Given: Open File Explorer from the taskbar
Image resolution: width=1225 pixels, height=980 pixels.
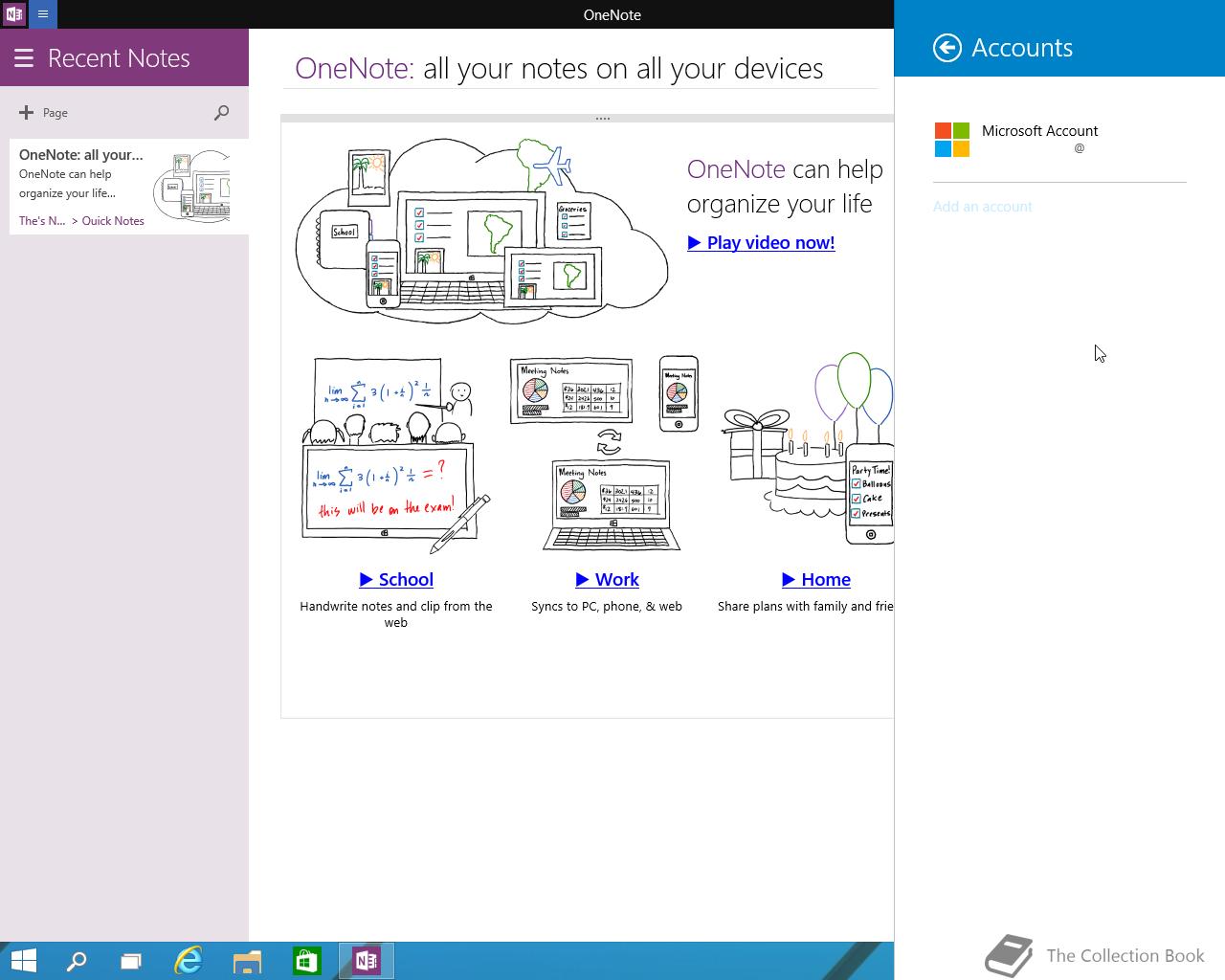Looking at the screenshot, I should coord(247,961).
